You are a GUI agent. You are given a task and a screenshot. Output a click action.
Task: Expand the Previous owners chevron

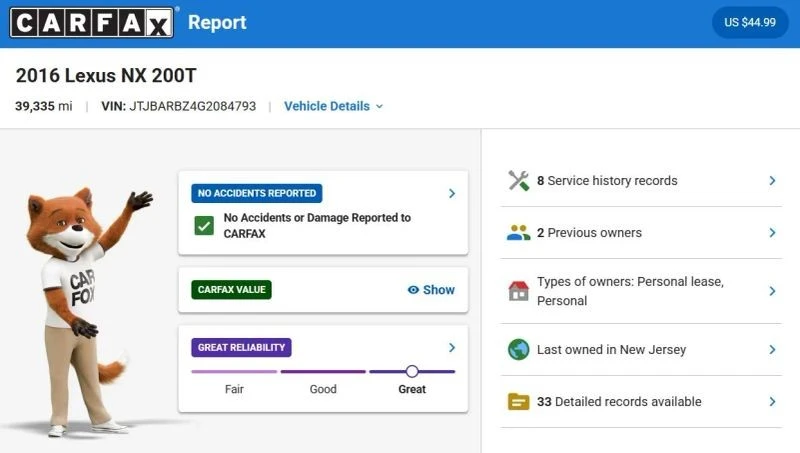click(x=772, y=233)
